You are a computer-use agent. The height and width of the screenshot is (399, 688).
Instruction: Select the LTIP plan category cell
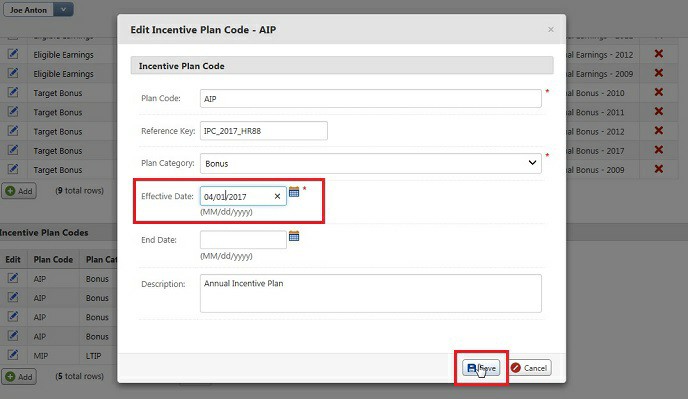[93, 356]
